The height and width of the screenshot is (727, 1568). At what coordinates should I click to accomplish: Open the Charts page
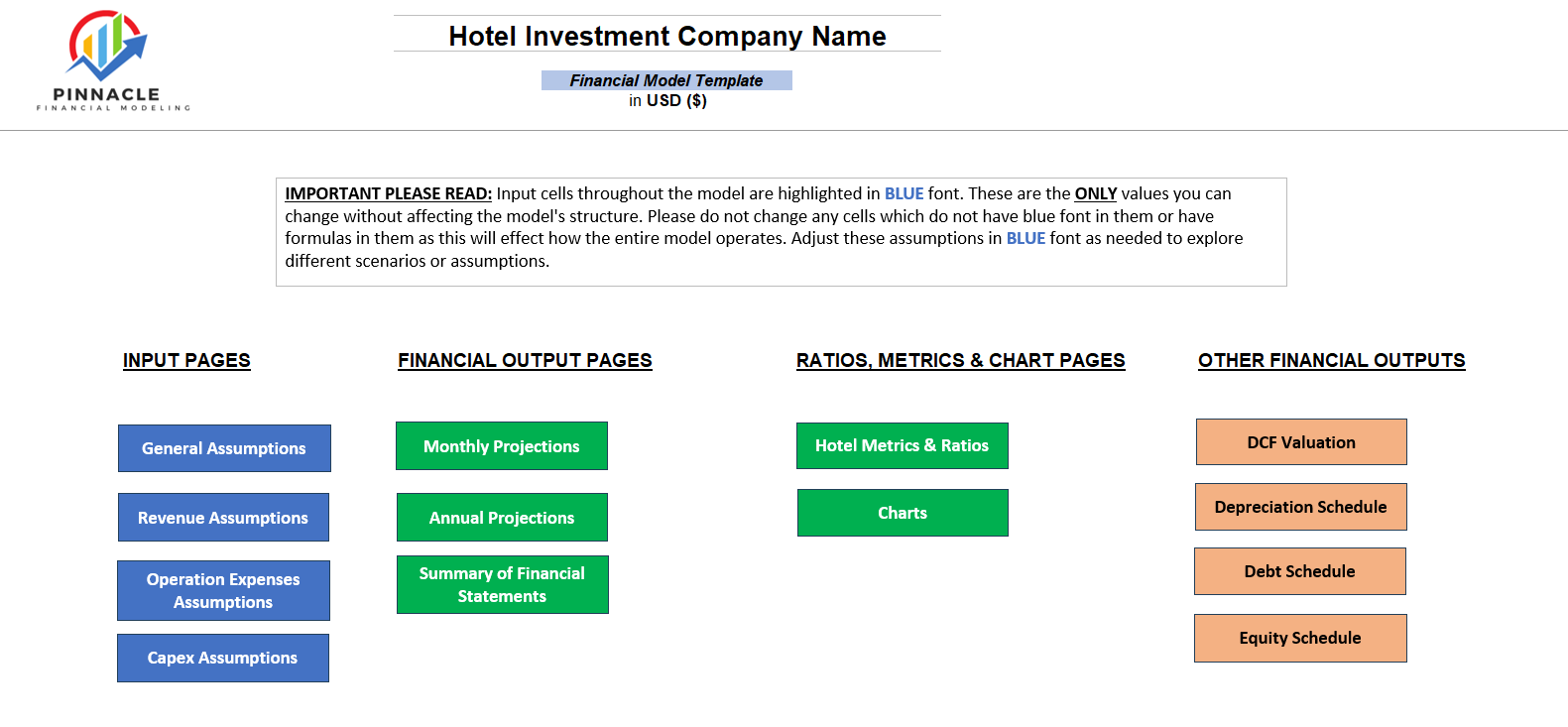pos(903,513)
